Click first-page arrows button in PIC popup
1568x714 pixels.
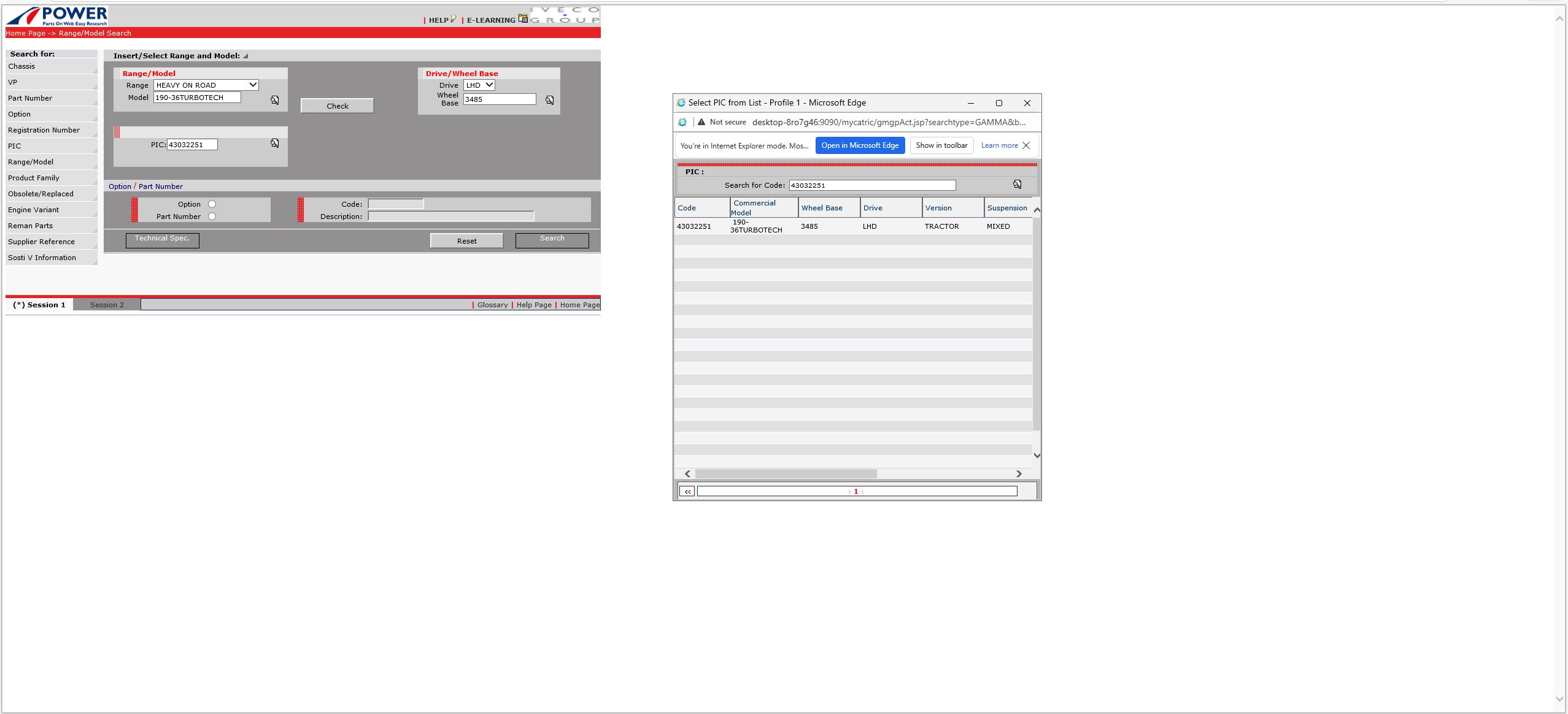click(x=687, y=491)
